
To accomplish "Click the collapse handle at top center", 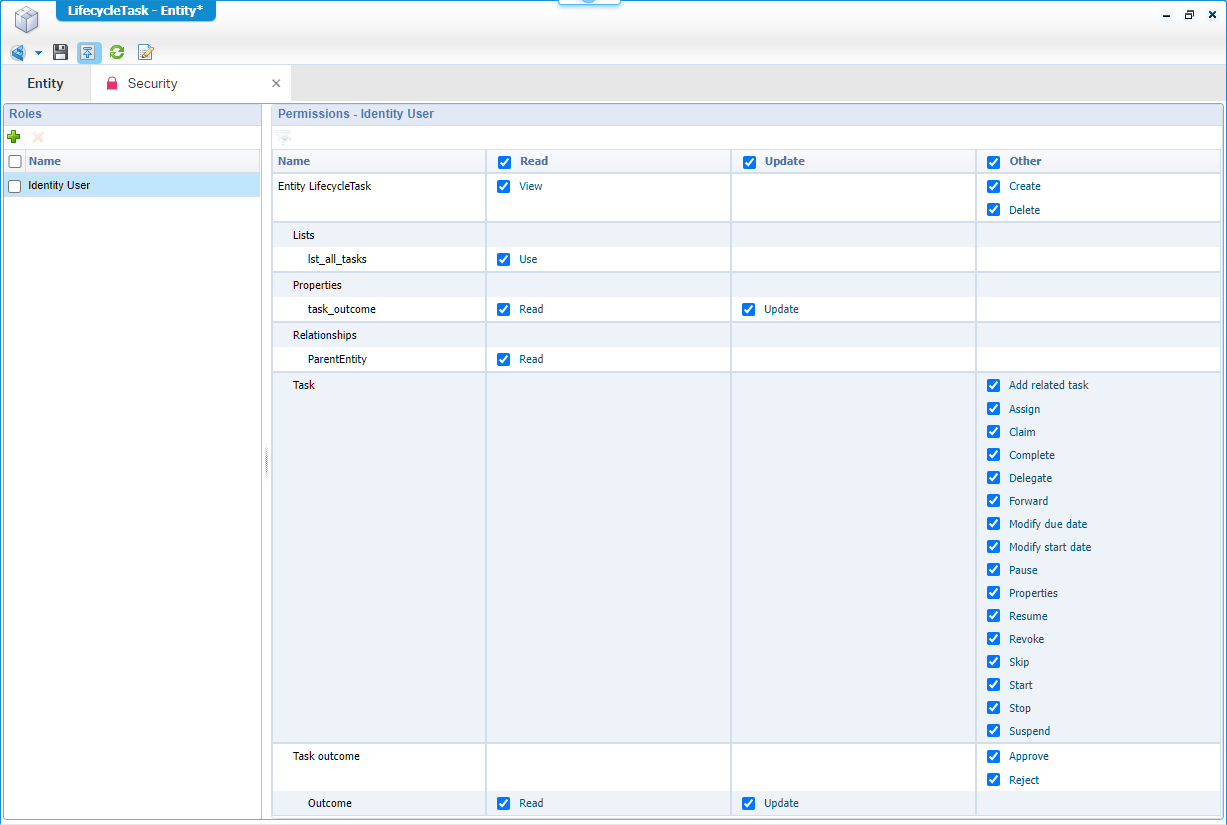I will click(589, 3).
